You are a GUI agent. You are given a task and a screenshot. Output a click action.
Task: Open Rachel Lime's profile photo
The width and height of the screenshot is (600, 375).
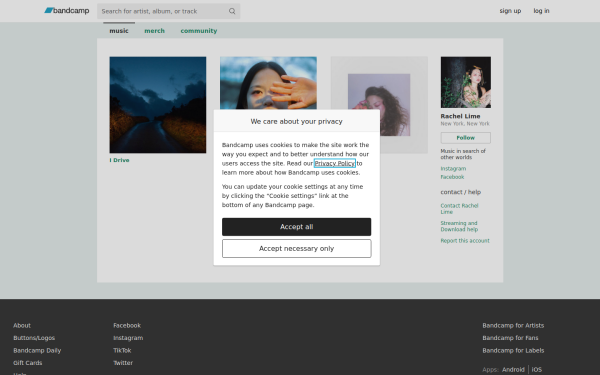point(466,82)
